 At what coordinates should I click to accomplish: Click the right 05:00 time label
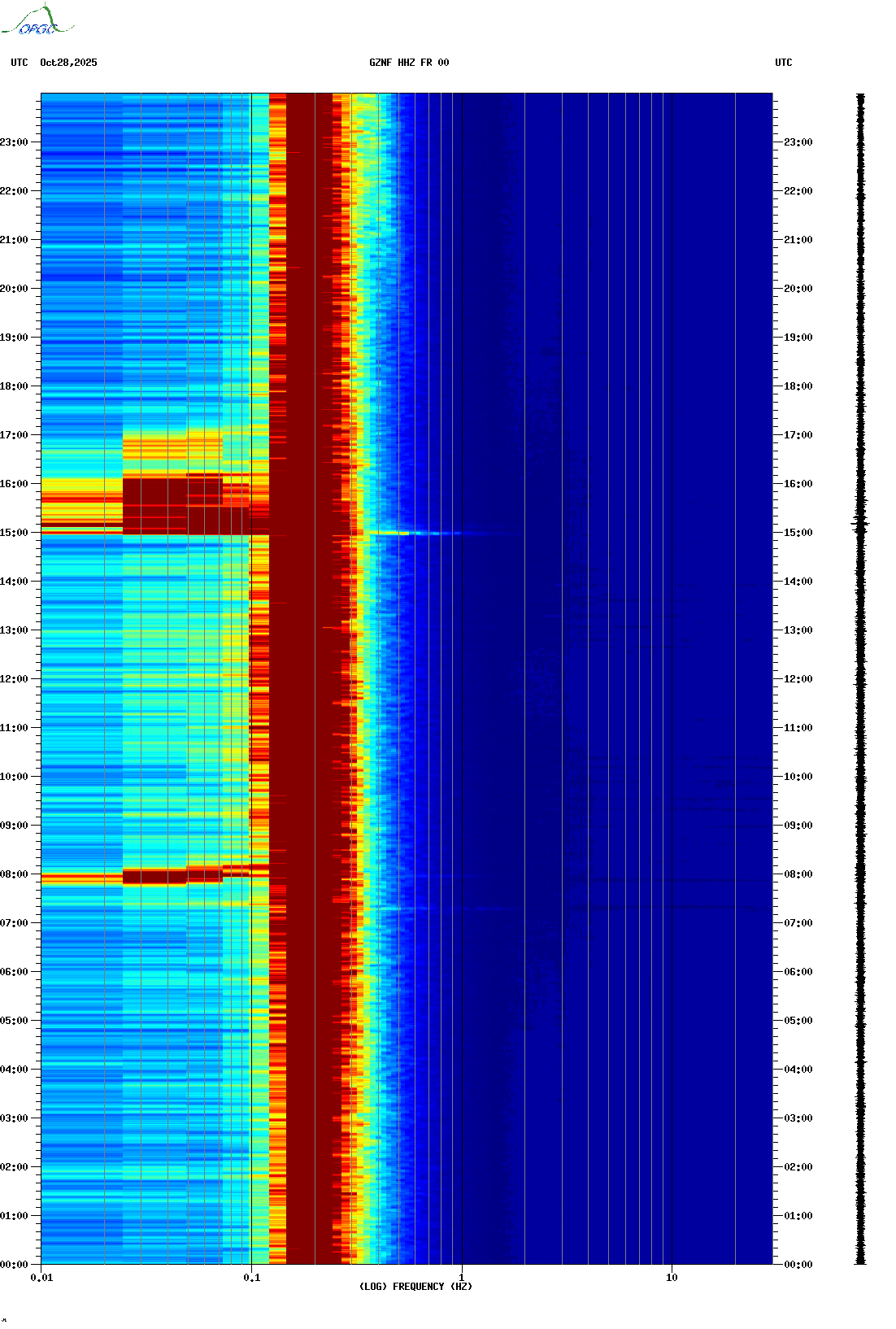click(798, 1021)
